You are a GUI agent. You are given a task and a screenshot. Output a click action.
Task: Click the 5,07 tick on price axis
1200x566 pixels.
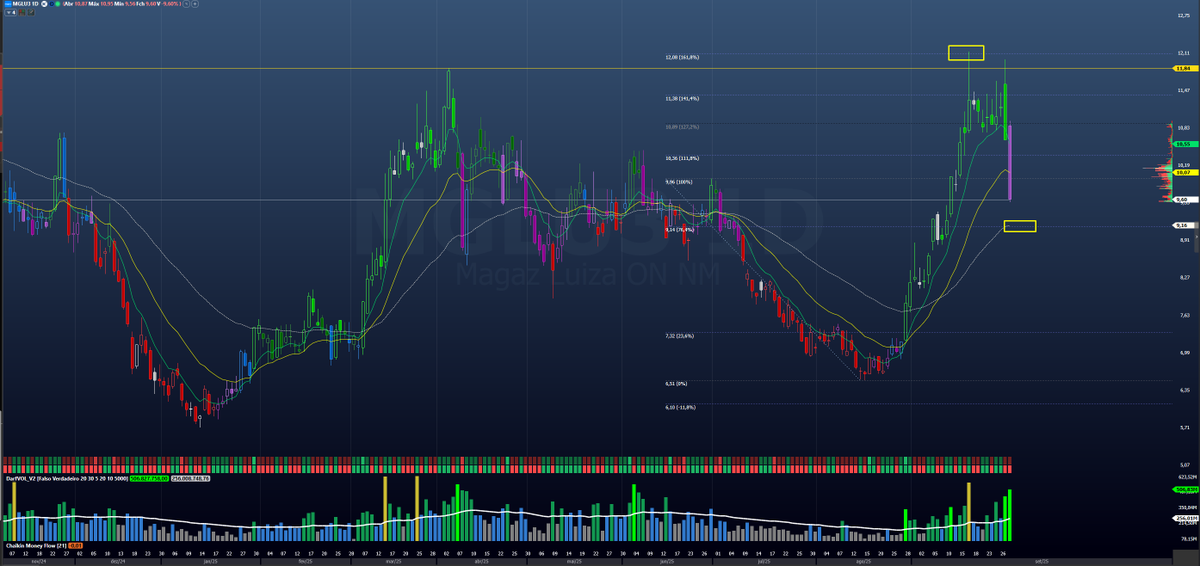pyautogui.click(x=1184, y=464)
